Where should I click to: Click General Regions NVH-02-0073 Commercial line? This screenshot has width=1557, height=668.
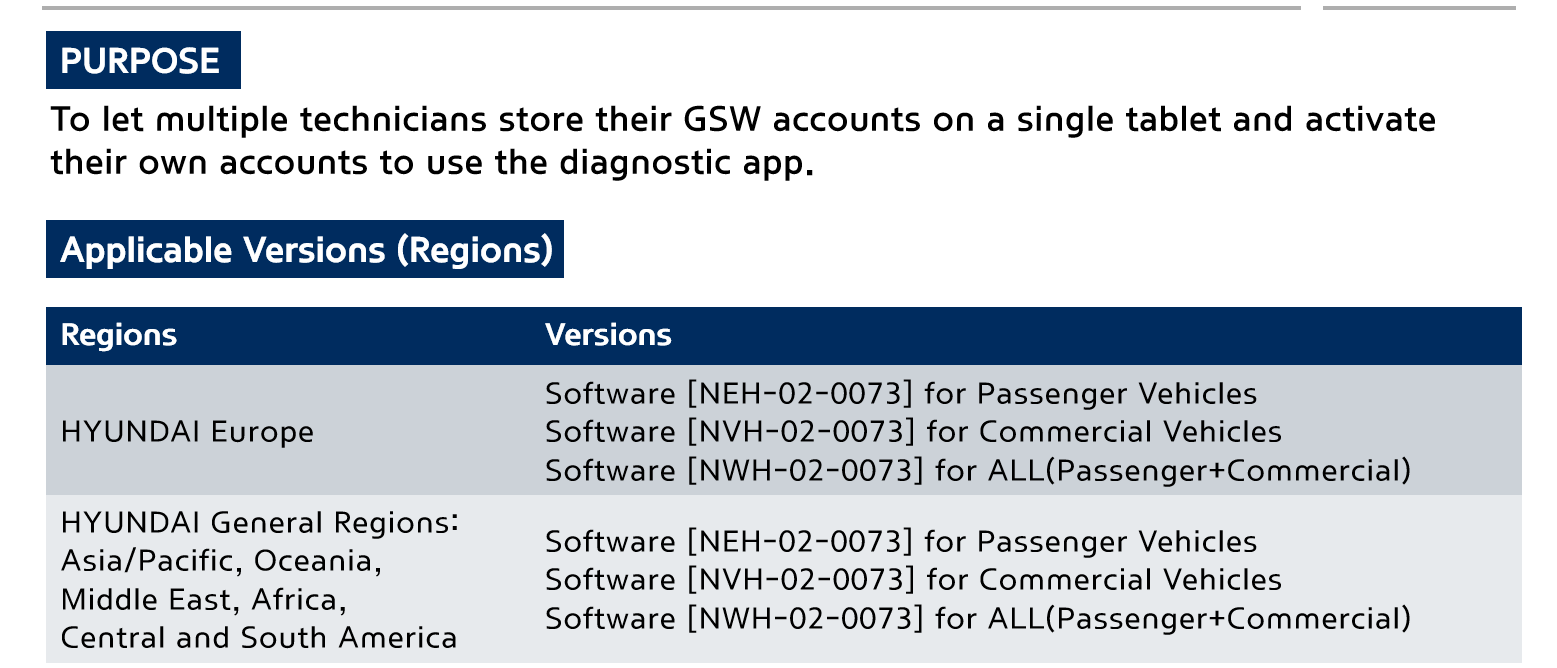tap(913, 580)
